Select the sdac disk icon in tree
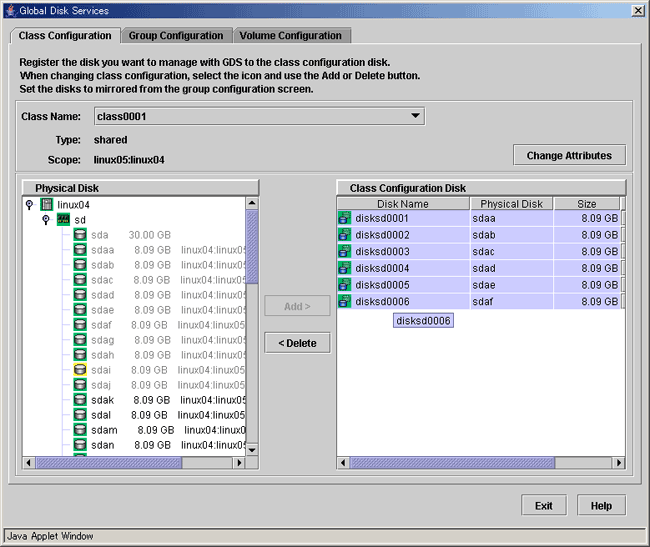Viewport: 650px width, 547px height. click(80, 280)
